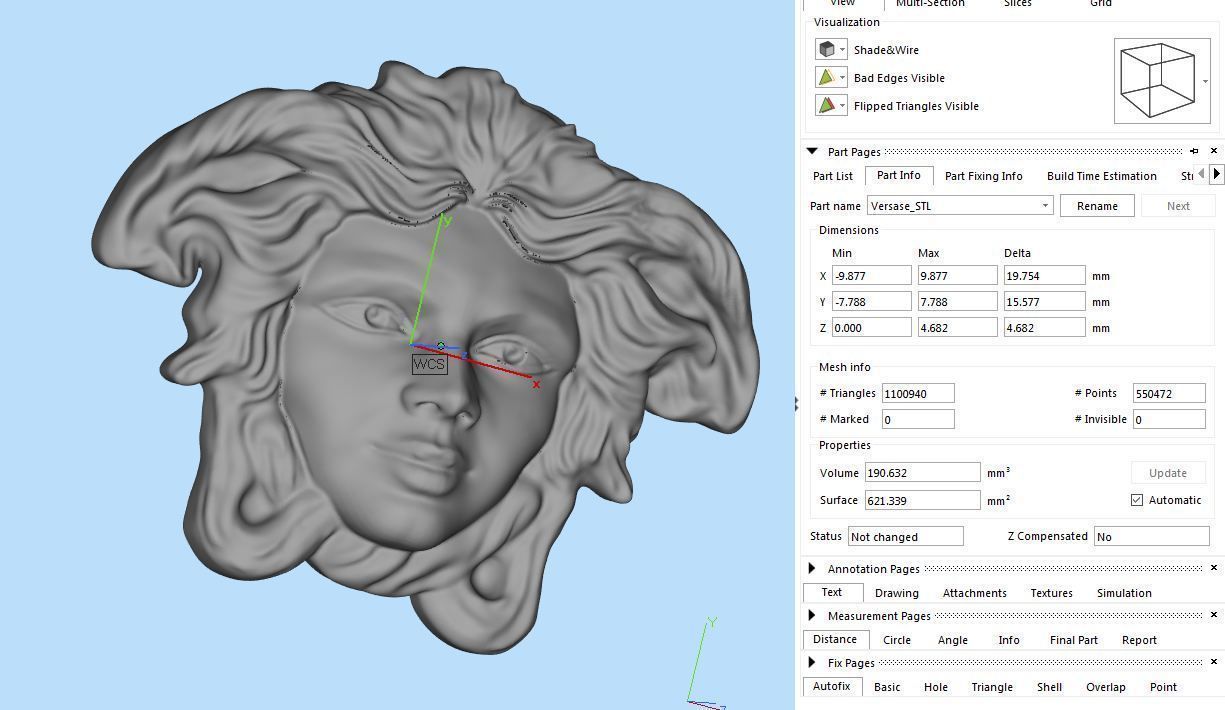Click the Status field showing Not changed
The height and width of the screenshot is (710, 1225).
coord(905,536)
